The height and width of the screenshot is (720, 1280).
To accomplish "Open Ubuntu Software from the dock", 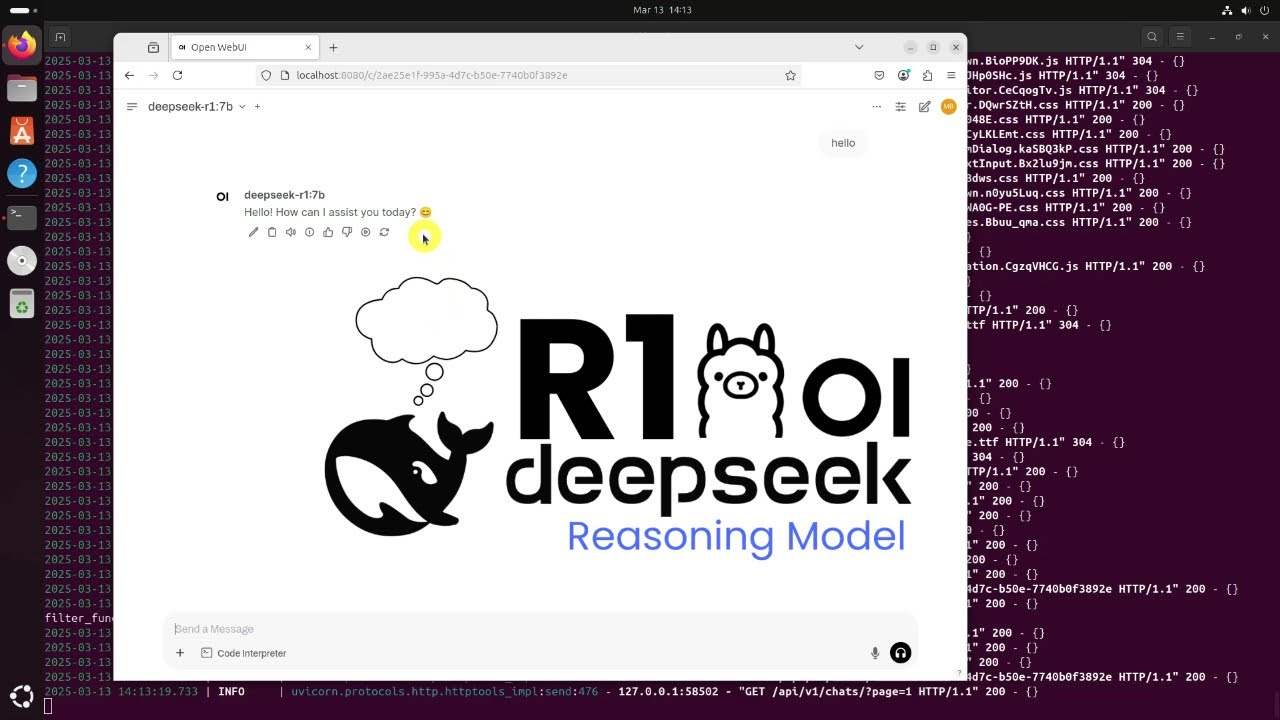I will pyautogui.click(x=21, y=131).
